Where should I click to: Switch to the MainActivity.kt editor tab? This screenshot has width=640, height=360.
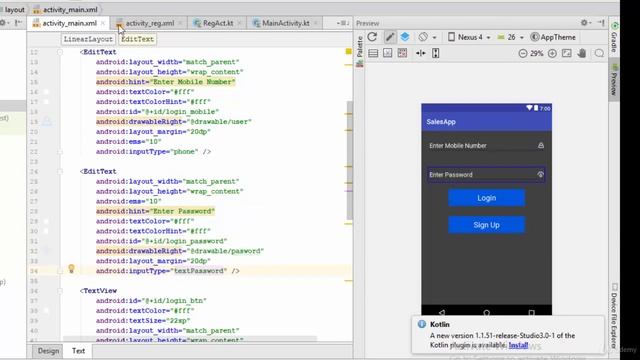coord(286,23)
